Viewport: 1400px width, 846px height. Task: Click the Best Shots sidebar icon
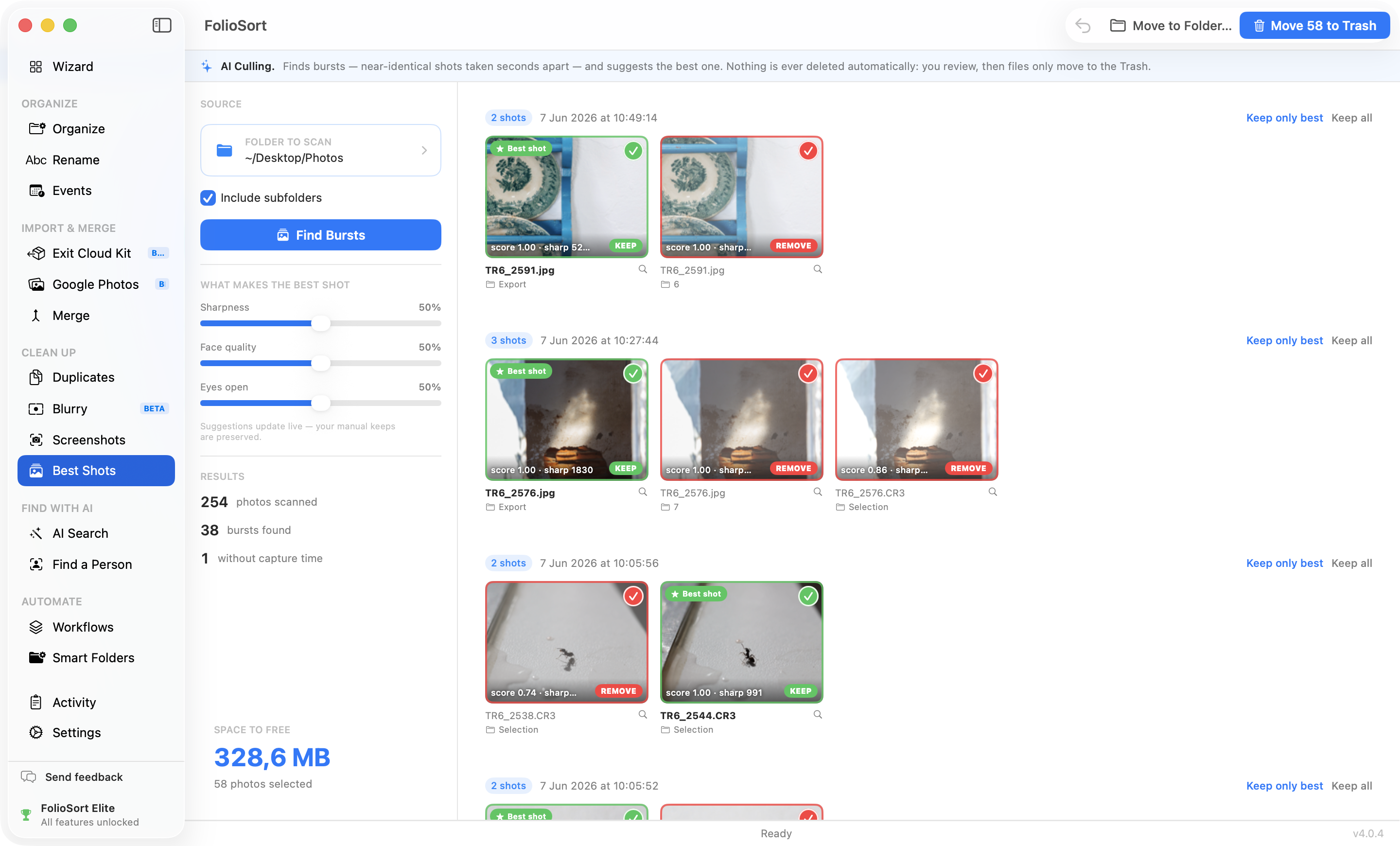[36, 471]
